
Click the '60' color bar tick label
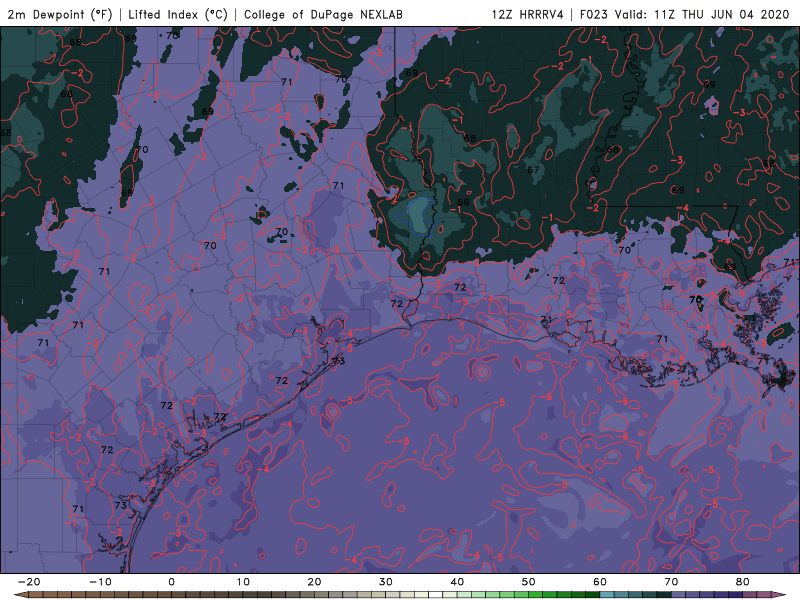coord(600,582)
